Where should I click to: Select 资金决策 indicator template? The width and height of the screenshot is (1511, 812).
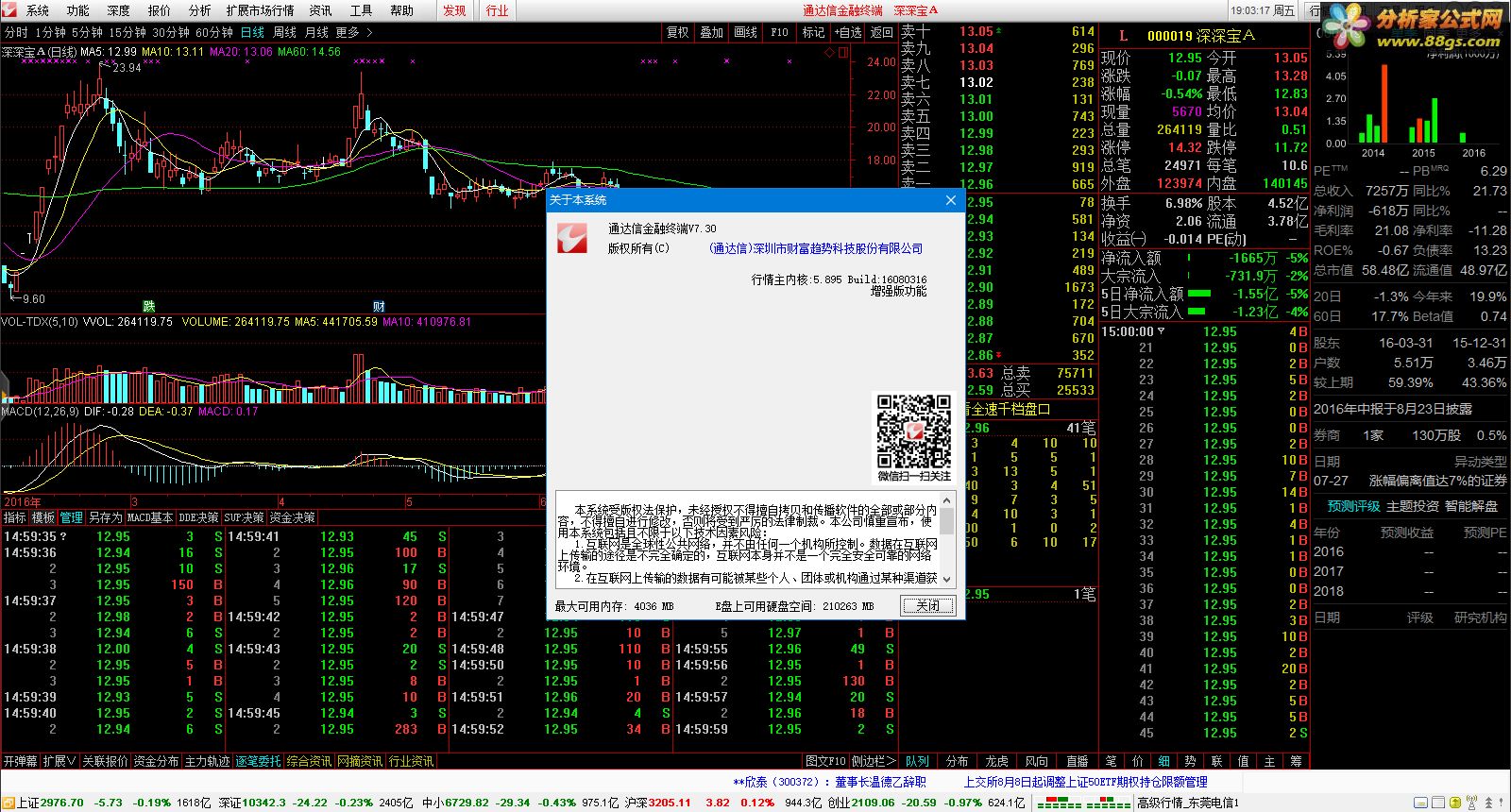point(293,517)
